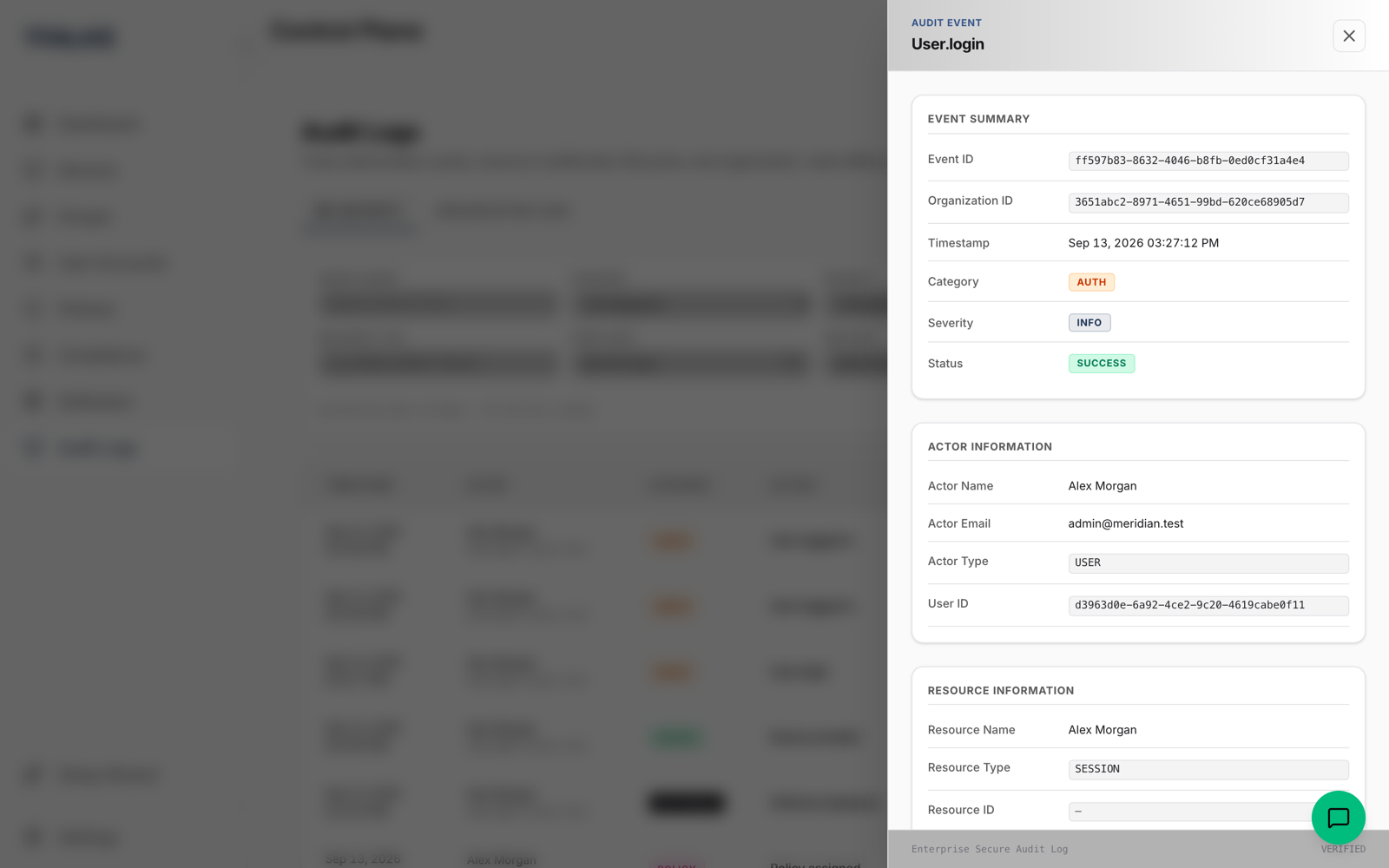
Task: Click the RESOURCE INFORMATION section heading
Action: coord(1000,691)
